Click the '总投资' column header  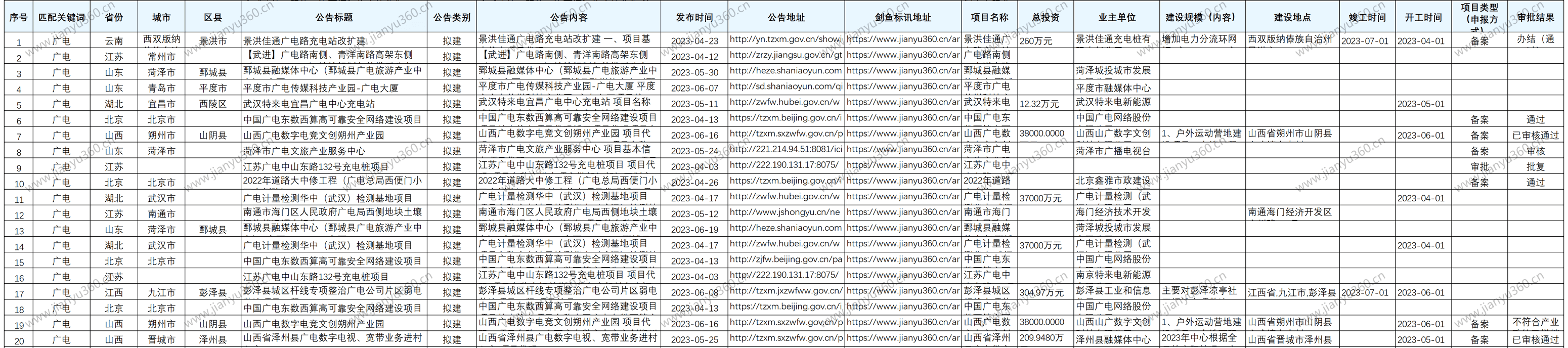[1046, 18]
